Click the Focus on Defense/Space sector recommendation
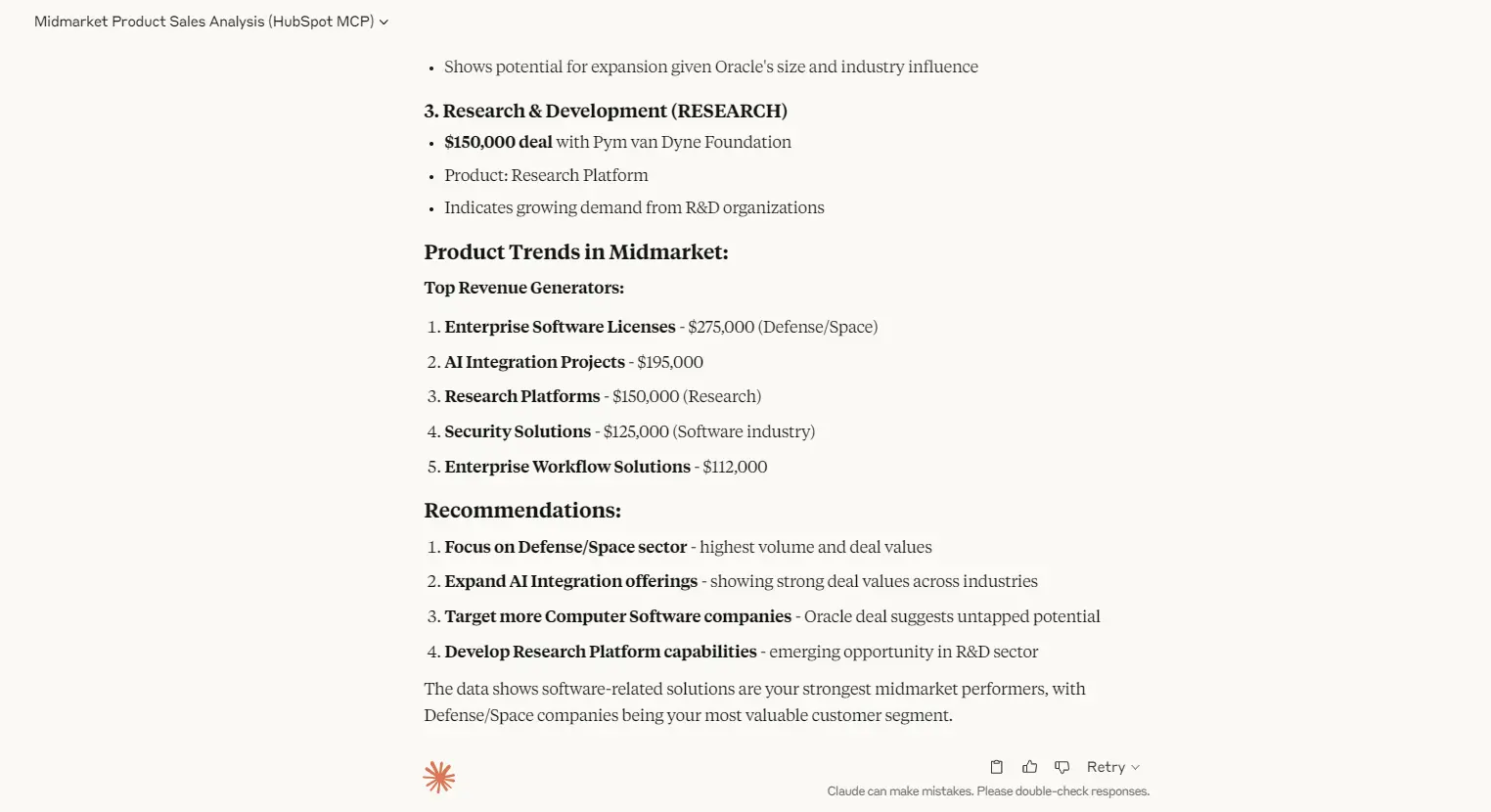Screen dimensions: 1491x812 565,547
